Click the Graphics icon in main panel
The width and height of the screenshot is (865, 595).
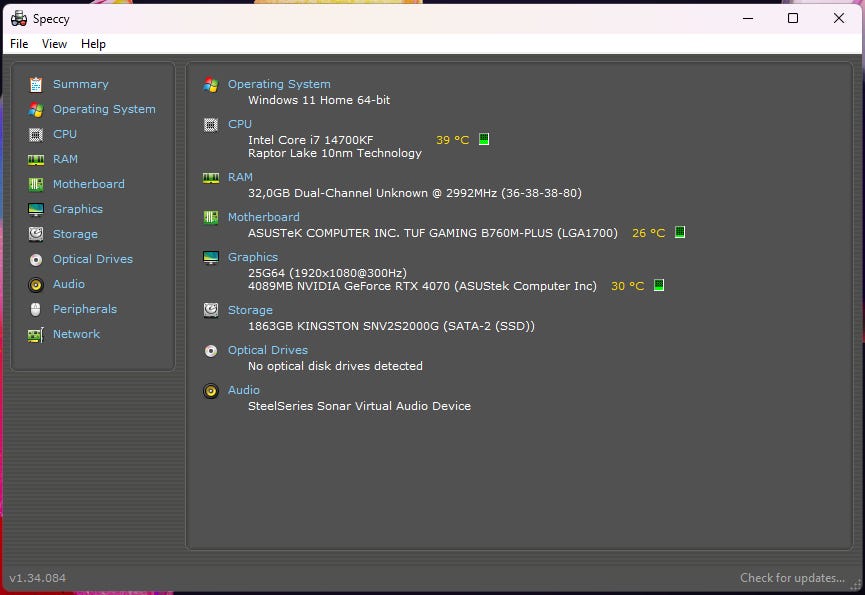[x=211, y=258]
